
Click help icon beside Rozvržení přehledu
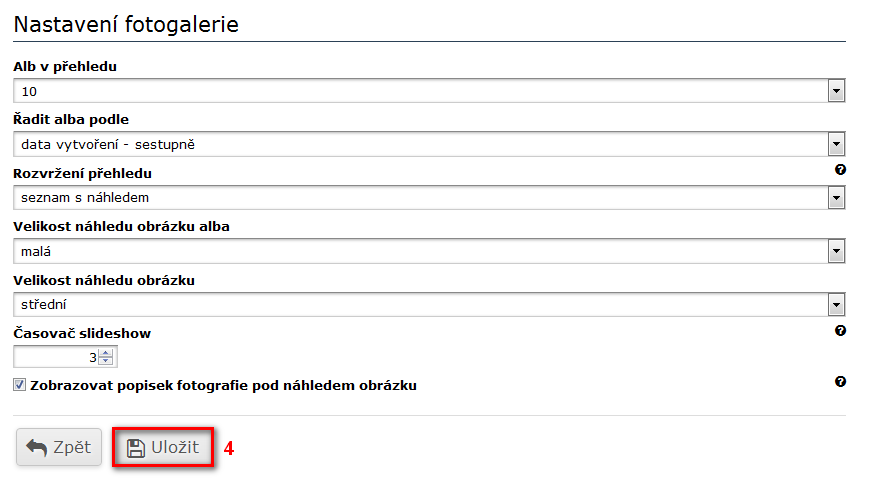[x=840, y=170]
